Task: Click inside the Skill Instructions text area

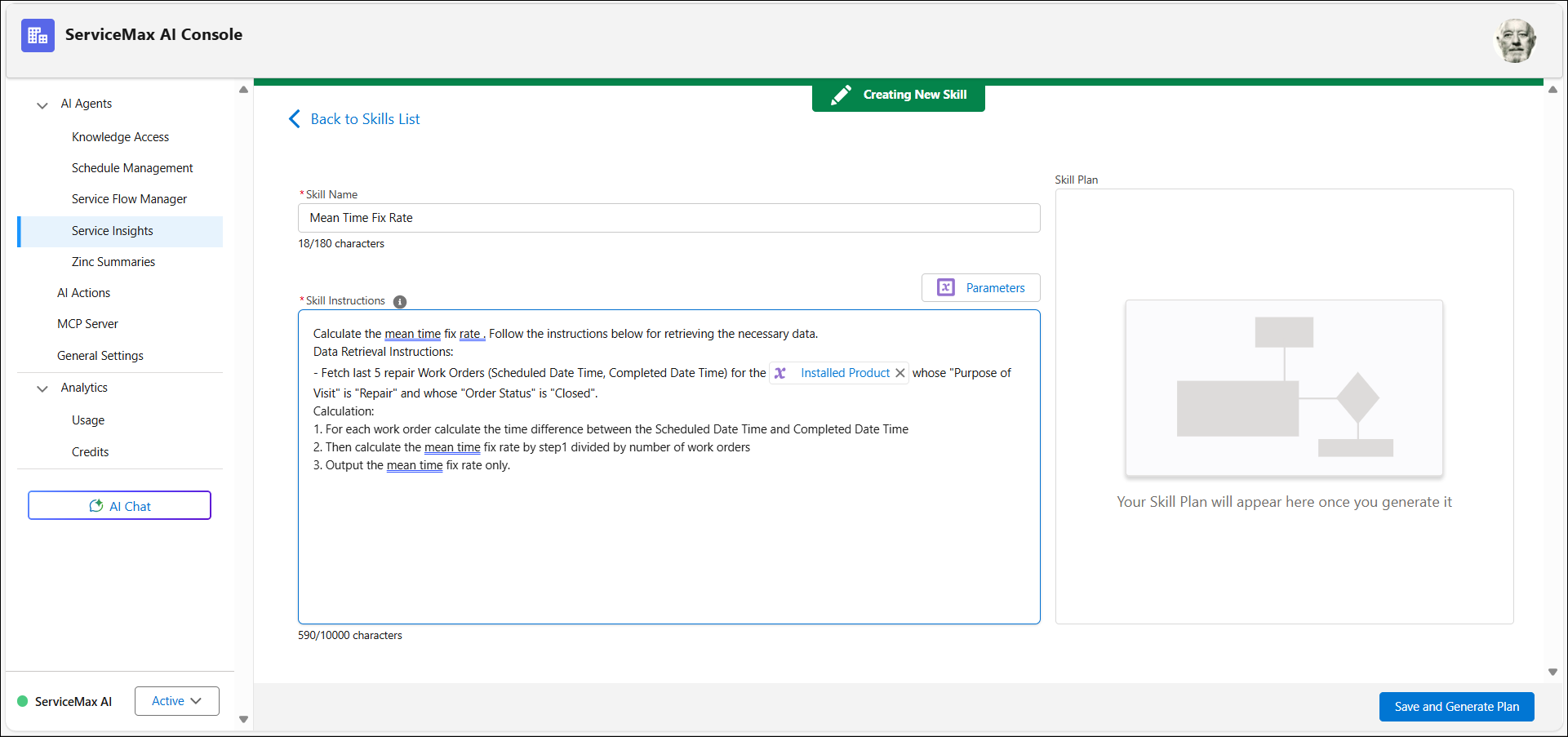Action: (669, 467)
